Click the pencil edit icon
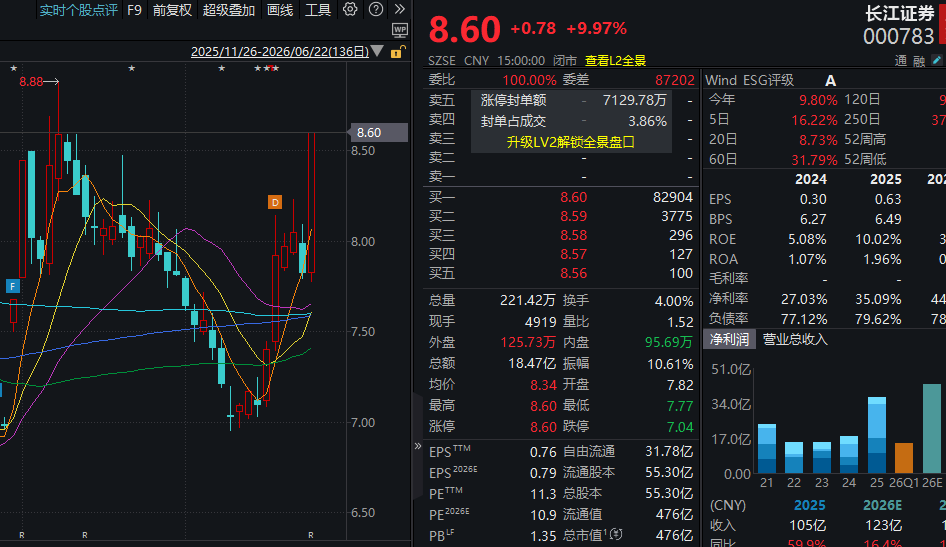Screen dimensions: 946x547 click(936, 60)
